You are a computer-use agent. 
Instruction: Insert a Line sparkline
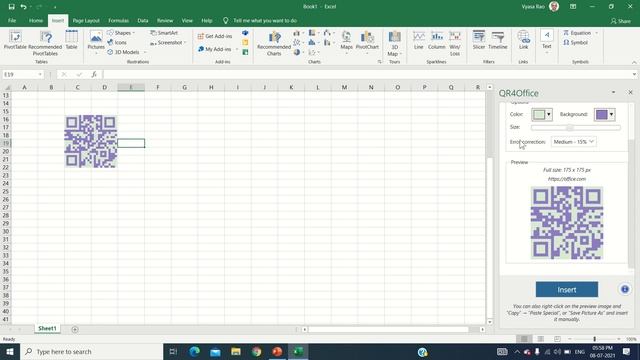pos(418,40)
